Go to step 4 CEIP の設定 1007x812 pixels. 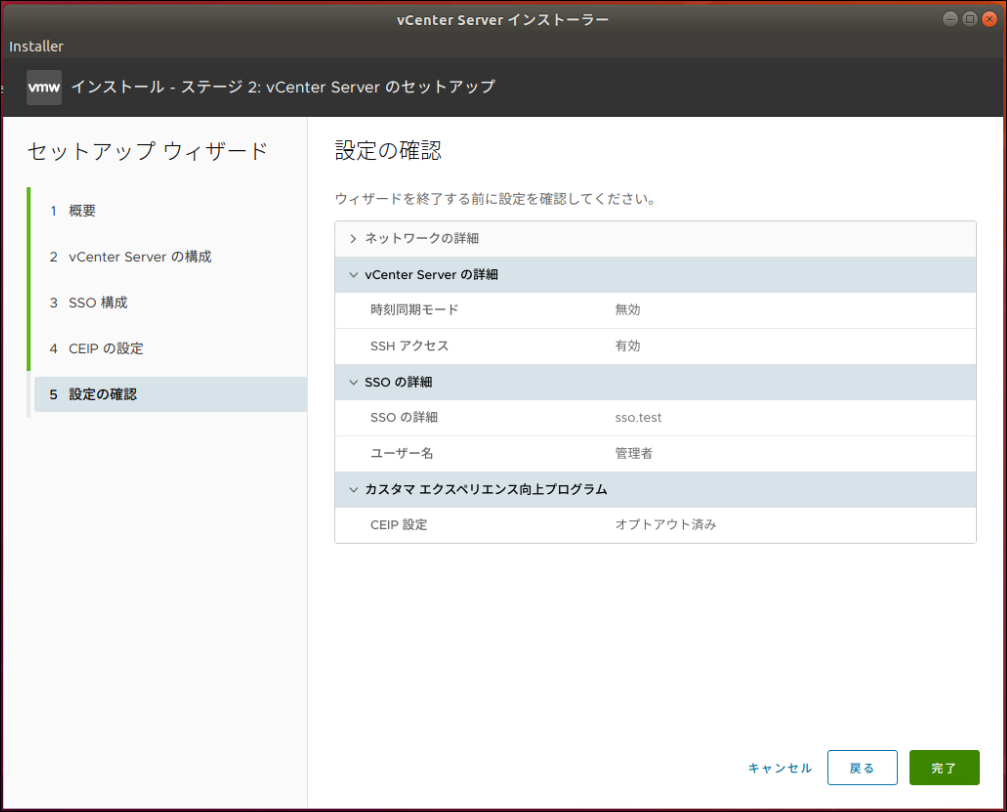pyautogui.click(x=96, y=349)
